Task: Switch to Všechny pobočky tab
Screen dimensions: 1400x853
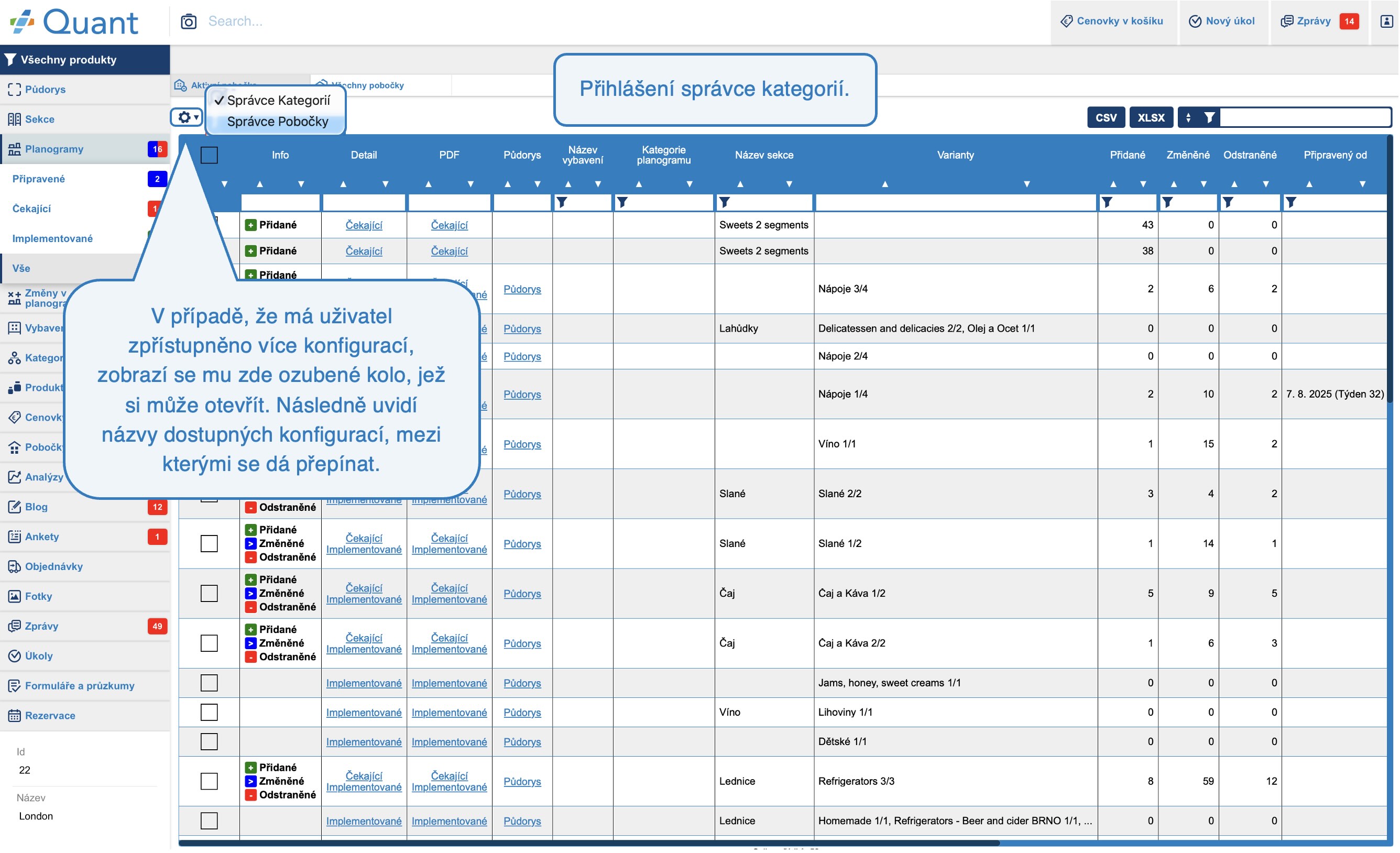Action: (x=367, y=85)
